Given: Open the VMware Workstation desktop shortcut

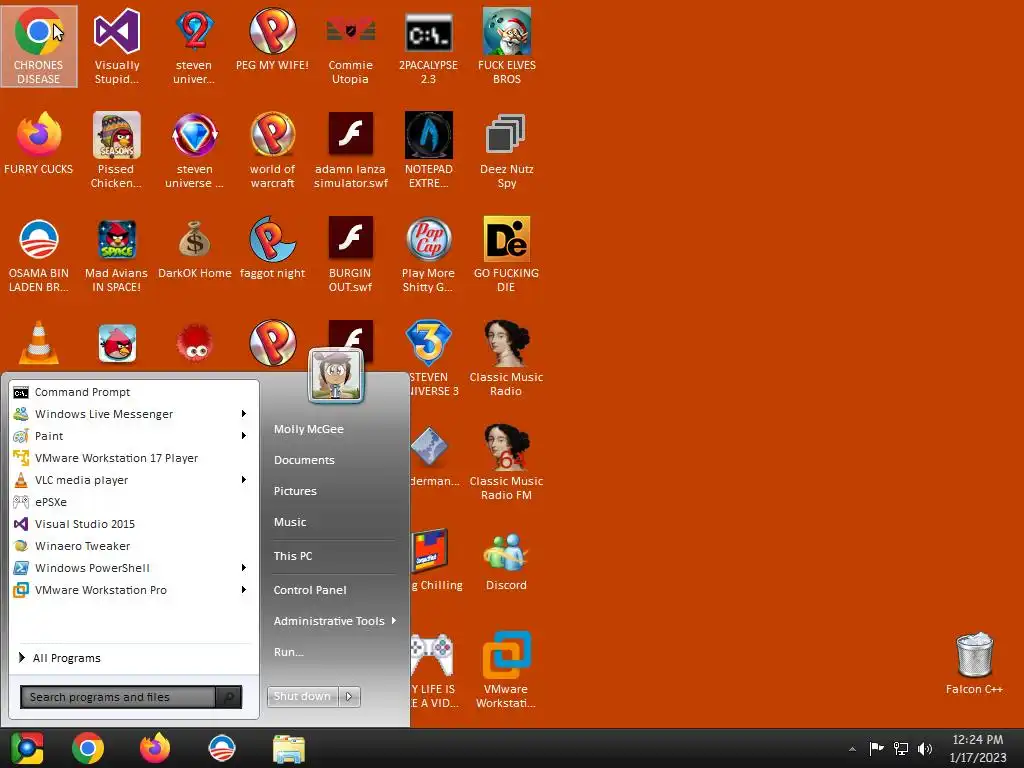Looking at the screenshot, I should point(506,670).
